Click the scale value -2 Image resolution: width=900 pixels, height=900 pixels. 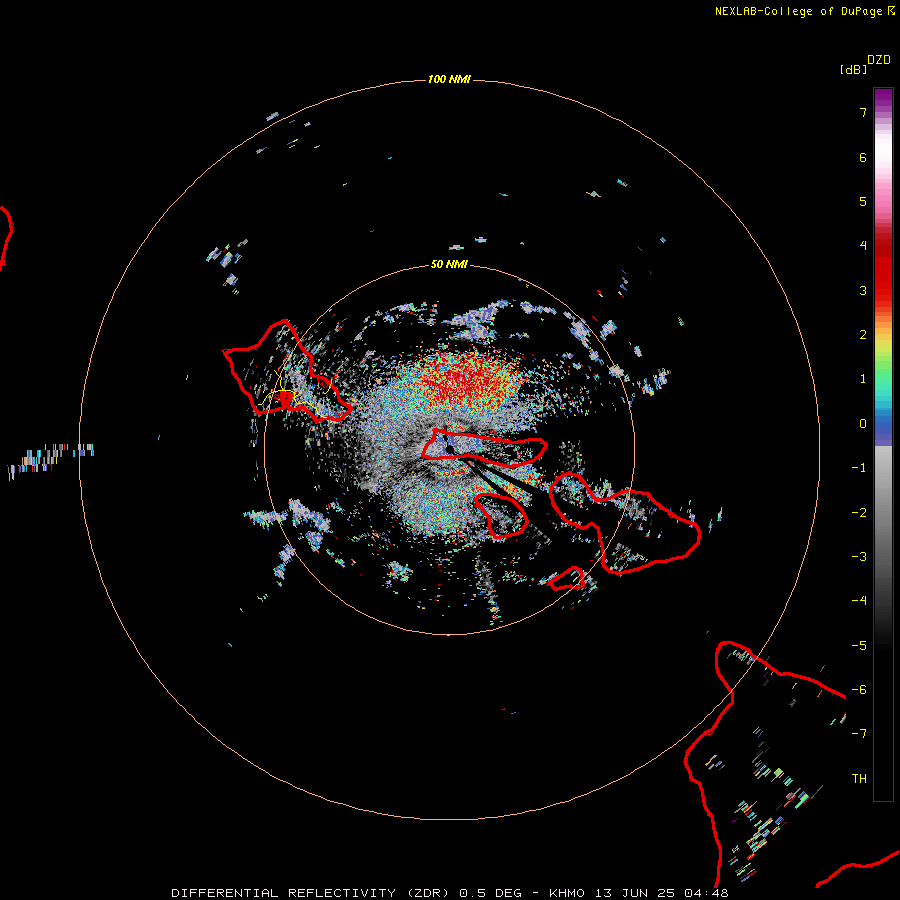(x=859, y=513)
